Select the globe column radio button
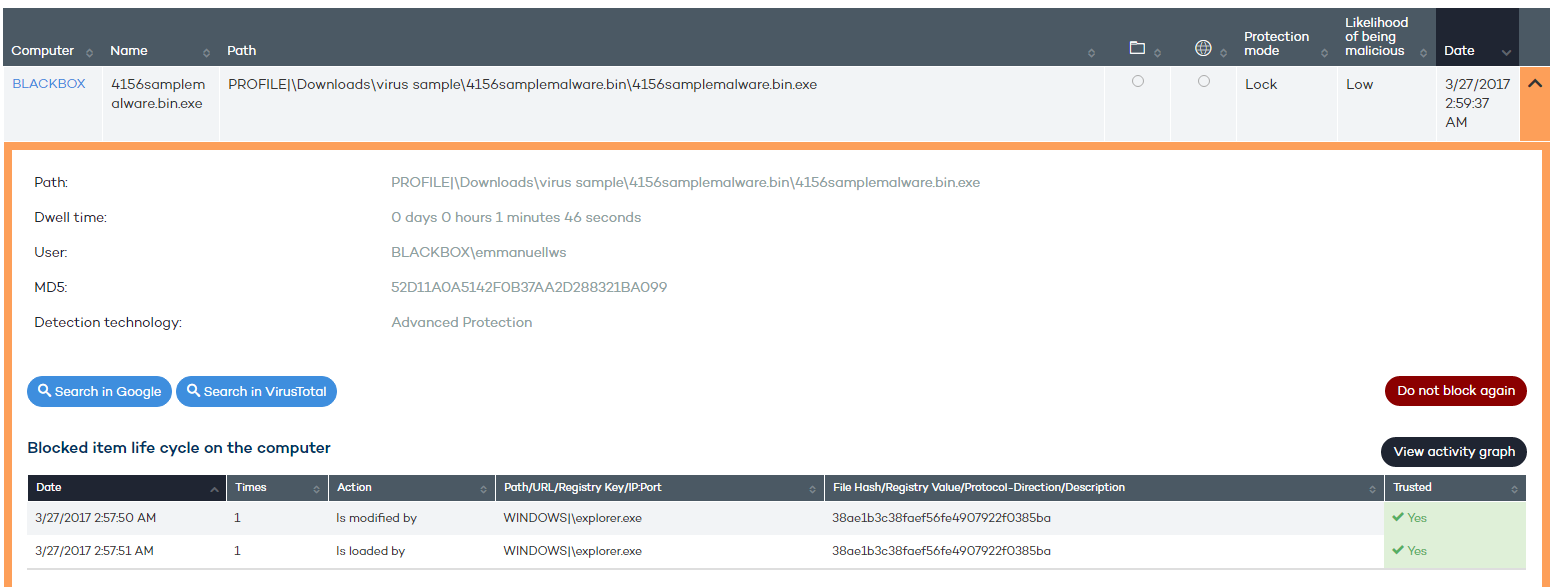Viewport: 1552px width, 587px height. pyautogui.click(x=1203, y=81)
